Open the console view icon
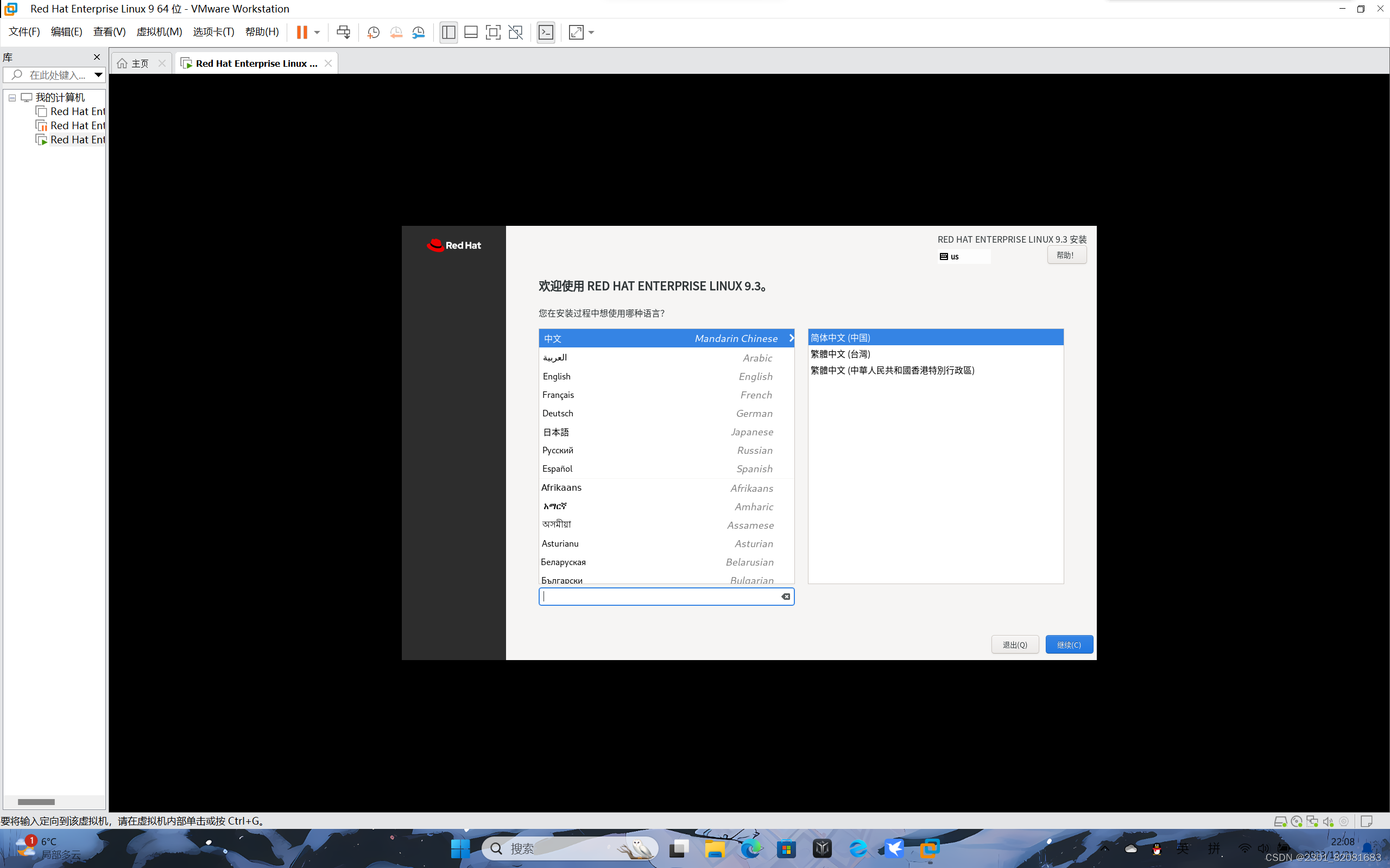The width and height of the screenshot is (1390, 868). click(x=546, y=32)
